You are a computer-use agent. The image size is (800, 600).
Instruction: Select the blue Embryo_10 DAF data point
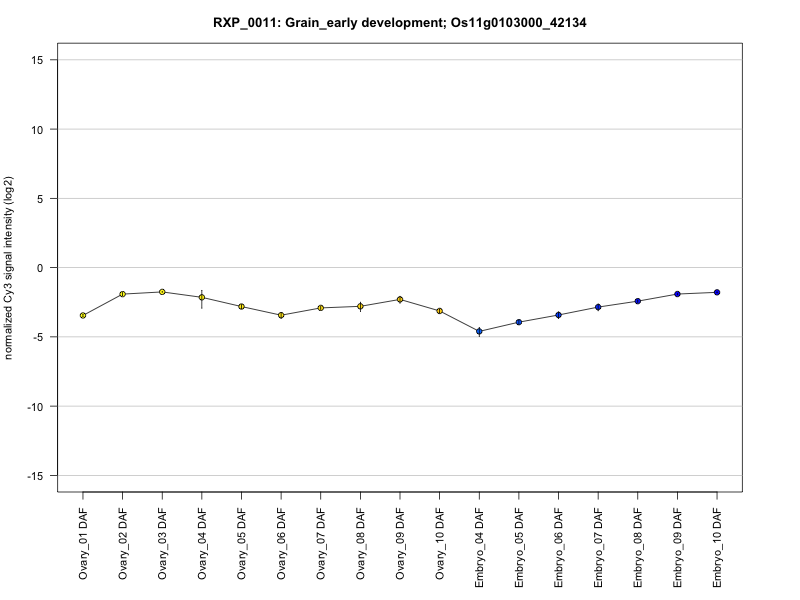[717, 292]
